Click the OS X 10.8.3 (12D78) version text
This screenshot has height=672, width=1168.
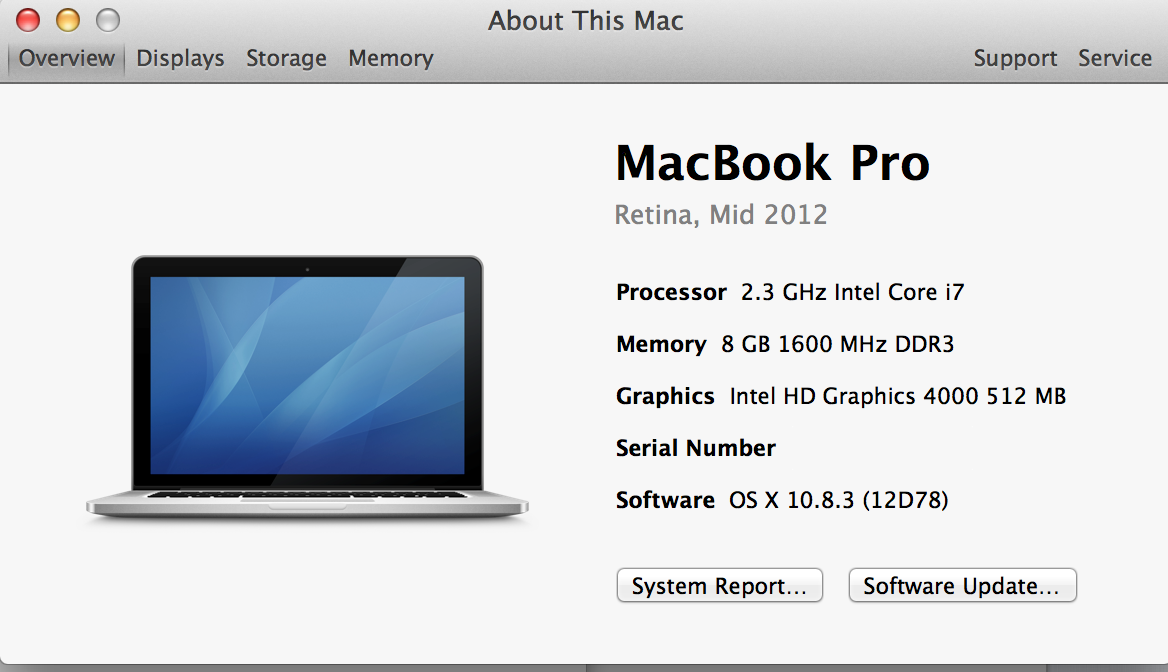pos(839,500)
